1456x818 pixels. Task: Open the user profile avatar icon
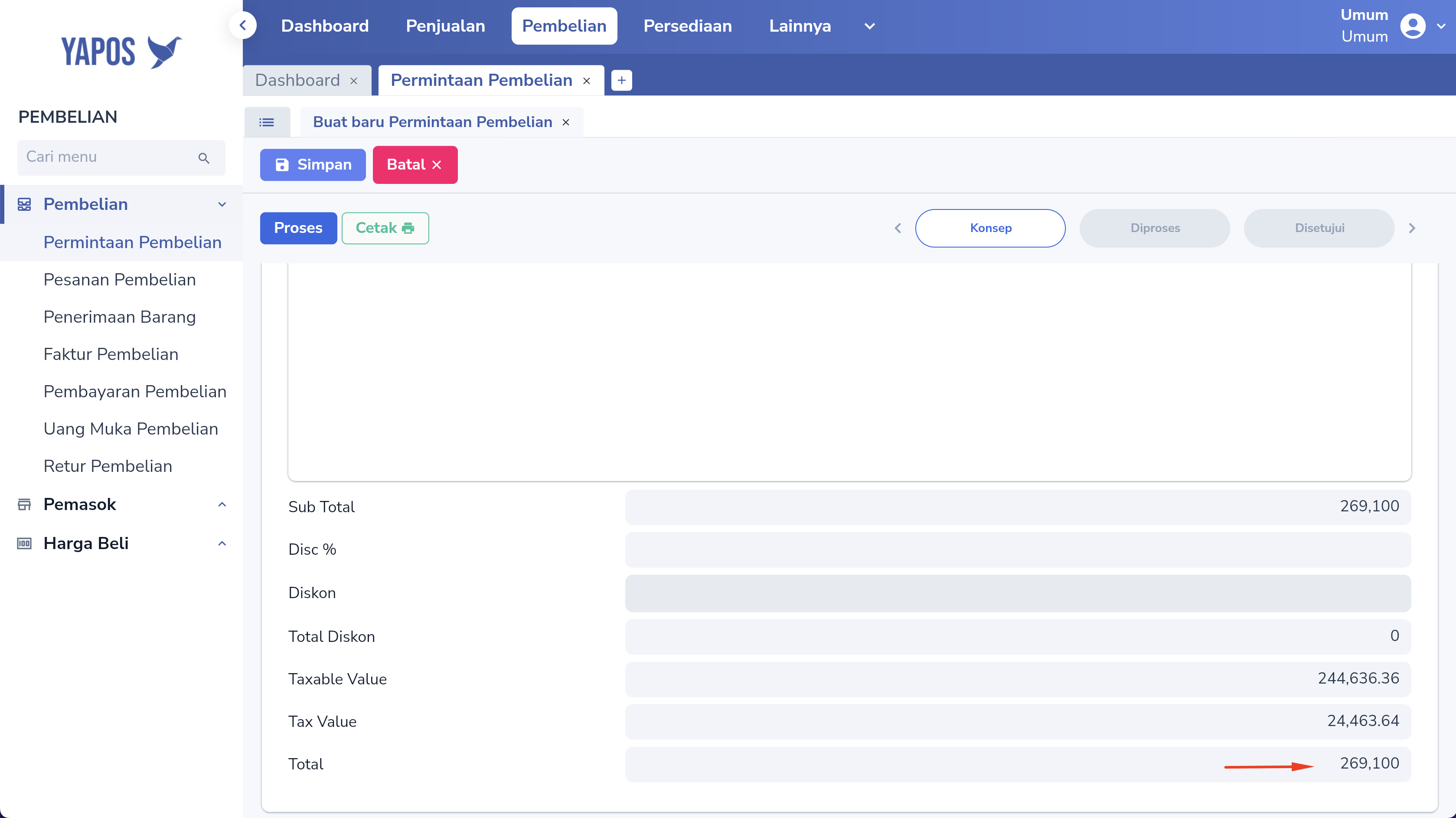click(1413, 26)
